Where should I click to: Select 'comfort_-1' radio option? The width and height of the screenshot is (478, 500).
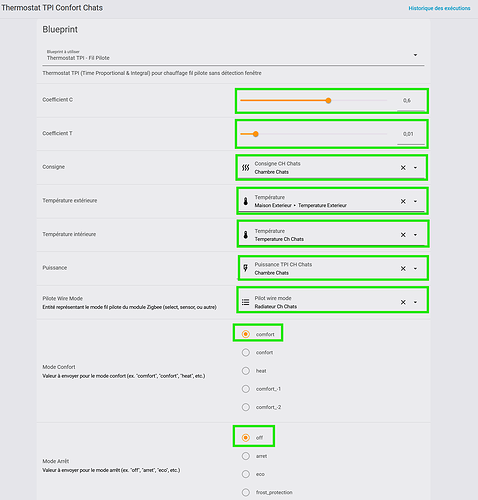pos(246,389)
